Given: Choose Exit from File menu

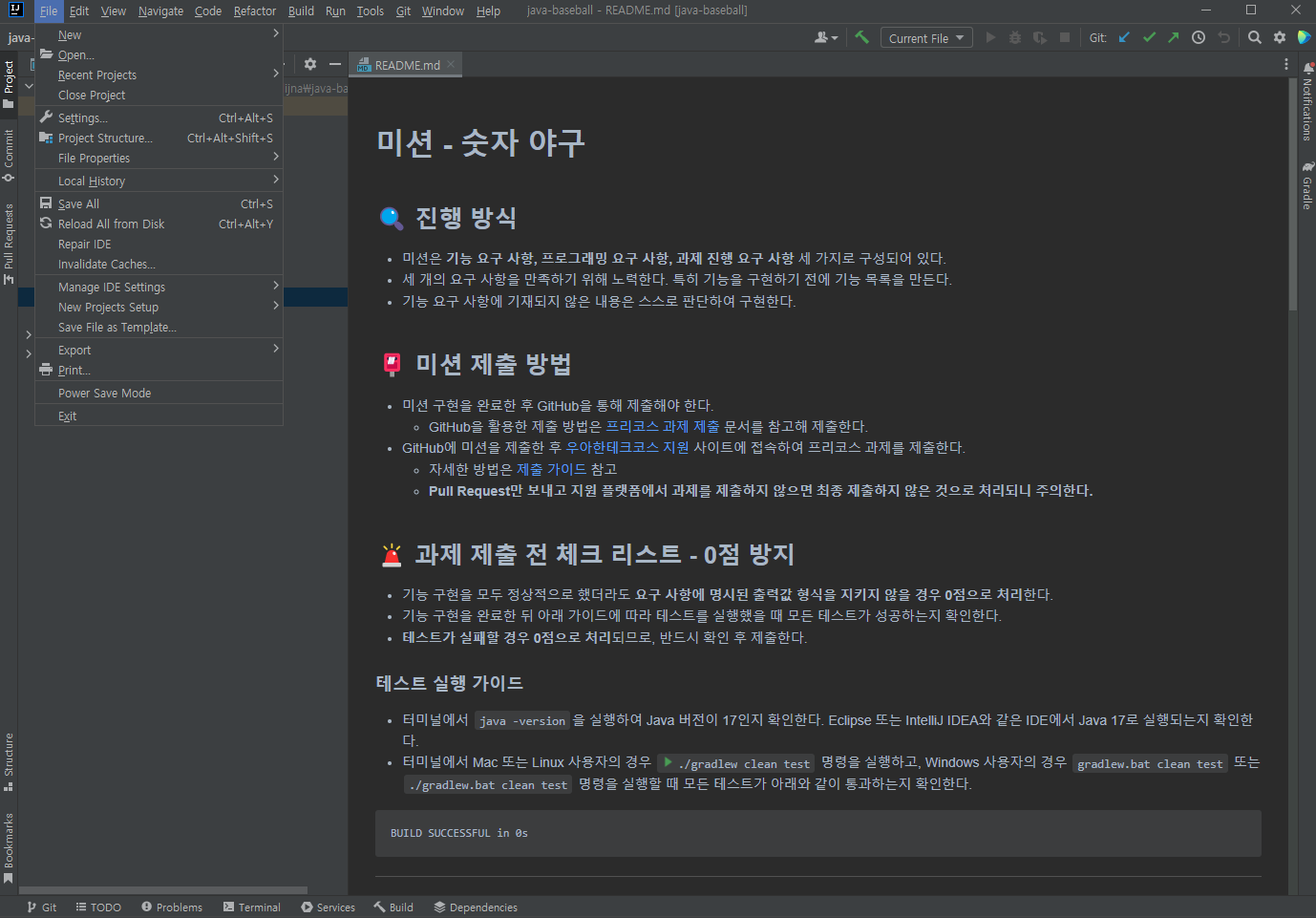Looking at the screenshot, I should point(159,416).
